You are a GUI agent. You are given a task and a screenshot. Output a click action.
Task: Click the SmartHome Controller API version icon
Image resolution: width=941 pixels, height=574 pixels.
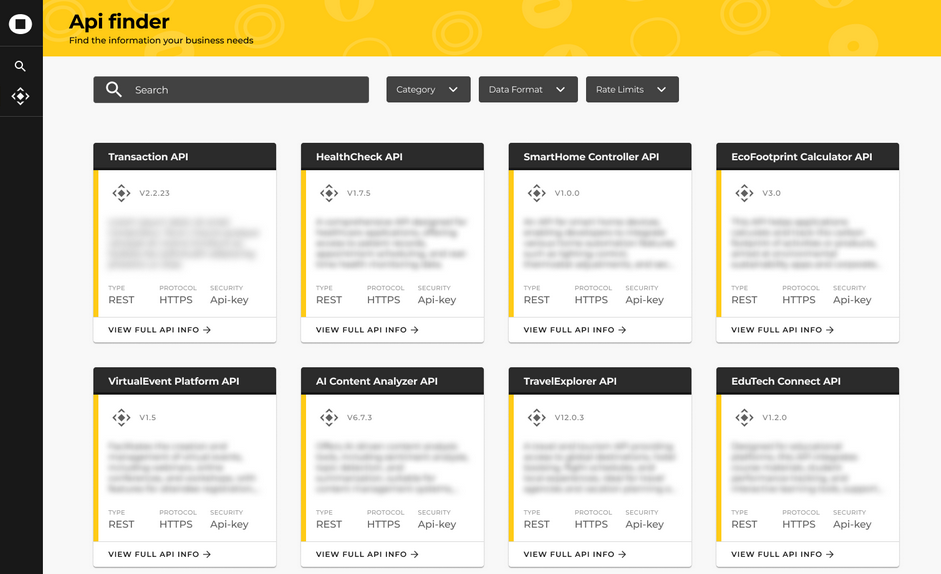pyautogui.click(x=536, y=193)
